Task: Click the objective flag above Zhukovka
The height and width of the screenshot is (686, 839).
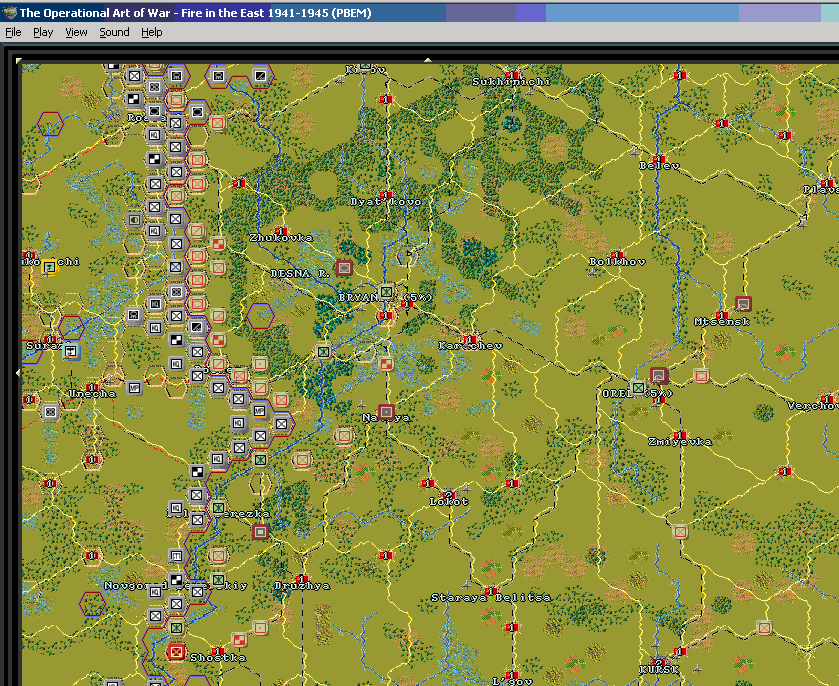Action: [x=281, y=231]
